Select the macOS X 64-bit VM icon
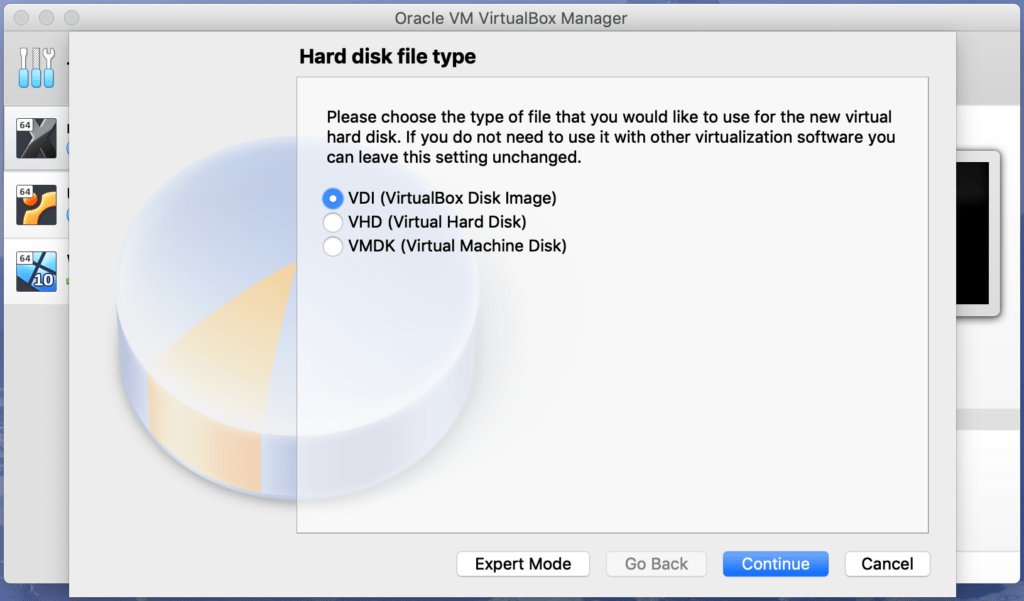The height and width of the screenshot is (601, 1024). tap(37, 138)
